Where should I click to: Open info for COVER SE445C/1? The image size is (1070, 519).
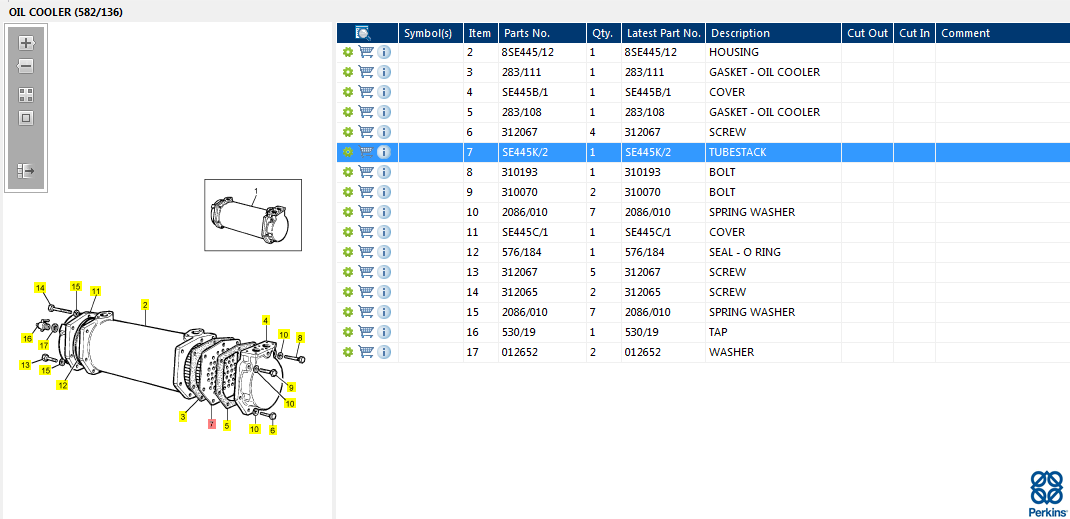(384, 233)
